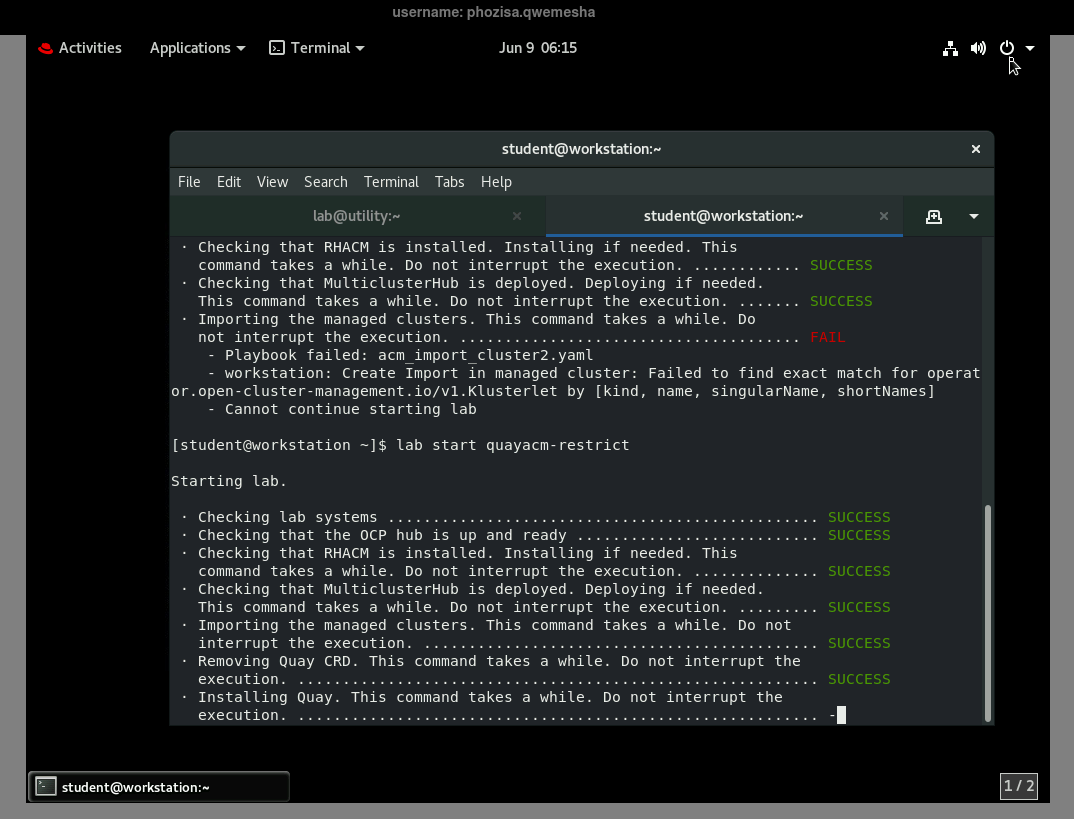Click the volume speaker icon
The height and width of the screenshot is (819, 1074).
pos(978,48)
